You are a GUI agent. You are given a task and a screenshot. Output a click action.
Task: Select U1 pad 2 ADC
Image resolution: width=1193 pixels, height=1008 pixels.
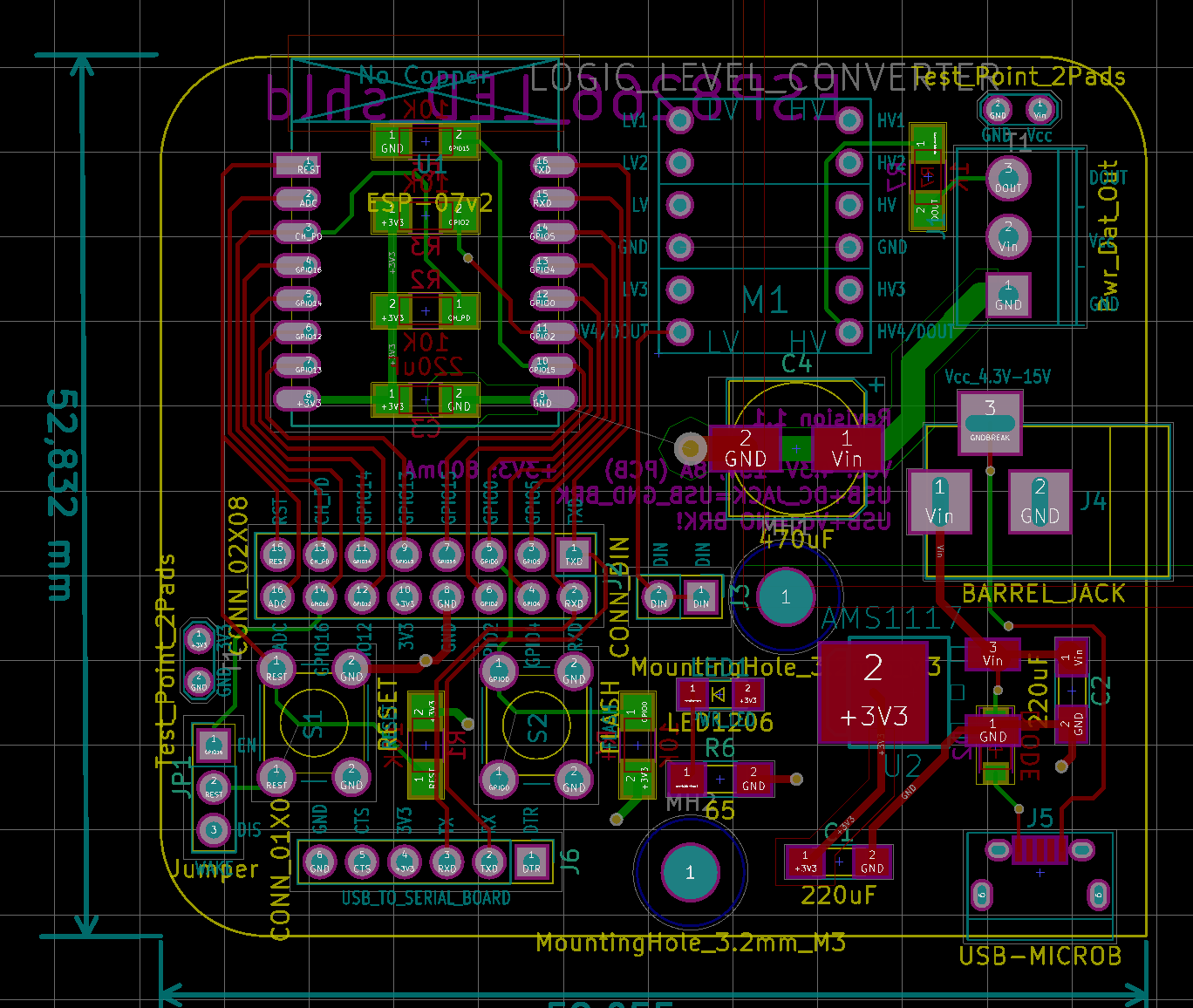tap(297, 199)
